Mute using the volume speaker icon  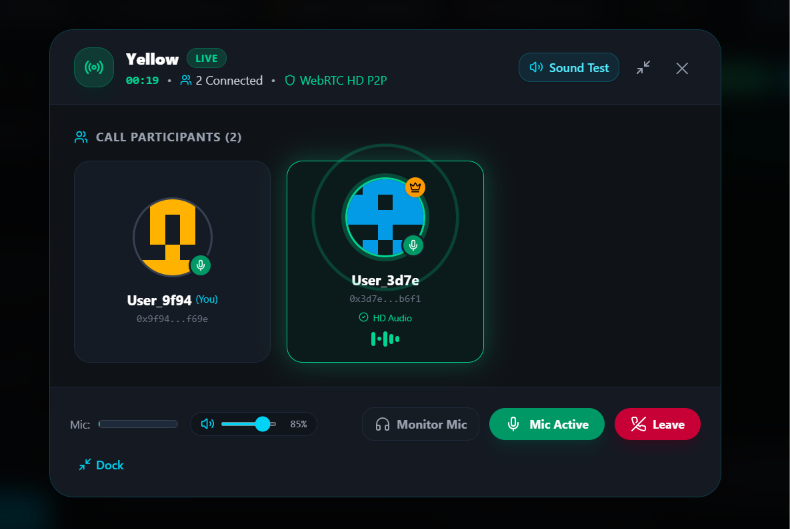coord(207,424)
